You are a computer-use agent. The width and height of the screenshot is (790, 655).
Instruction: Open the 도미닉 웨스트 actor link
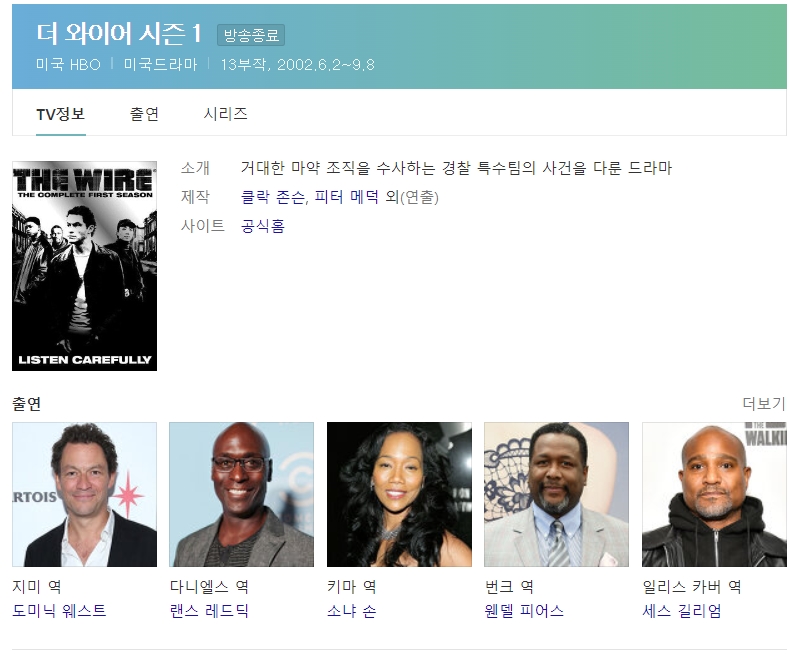[x=59, y=611]
